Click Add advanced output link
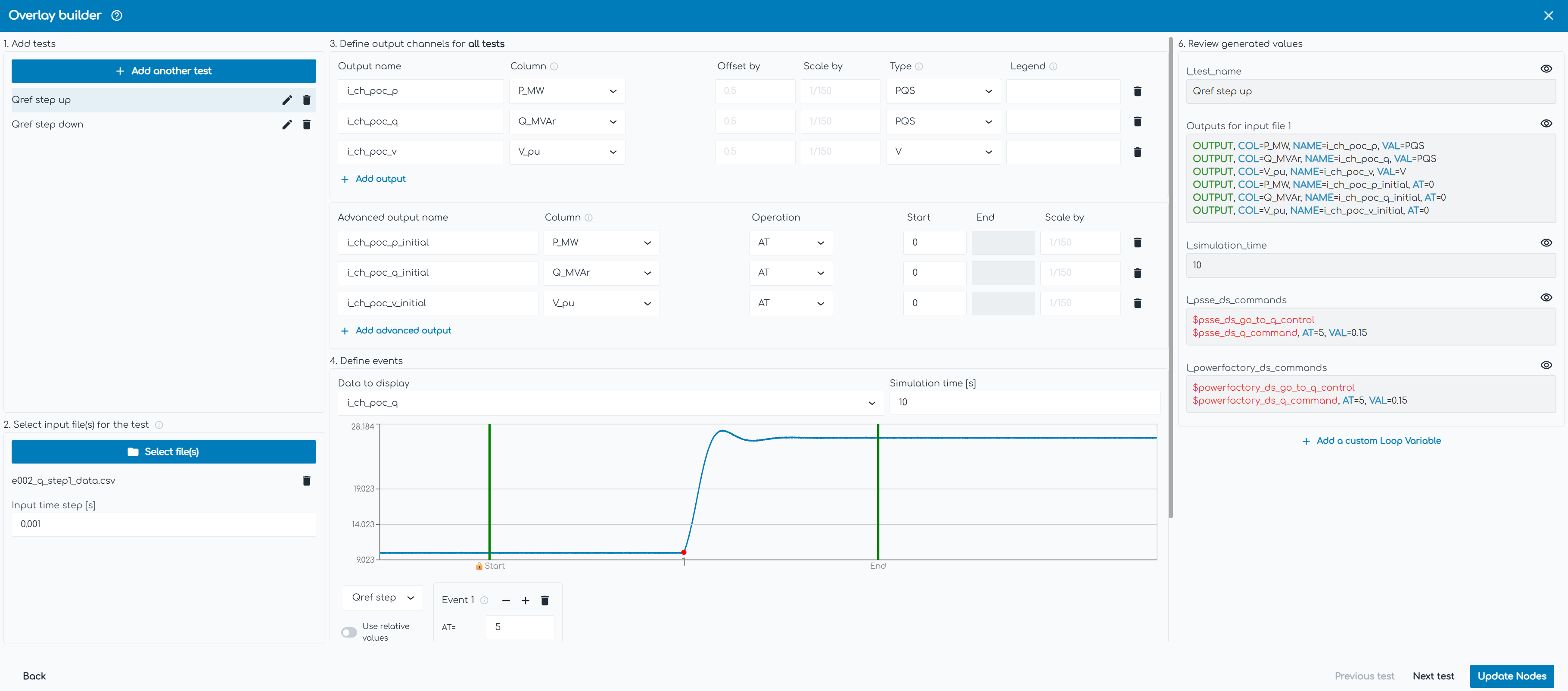Screen dimensions: 1568x691 403,330
